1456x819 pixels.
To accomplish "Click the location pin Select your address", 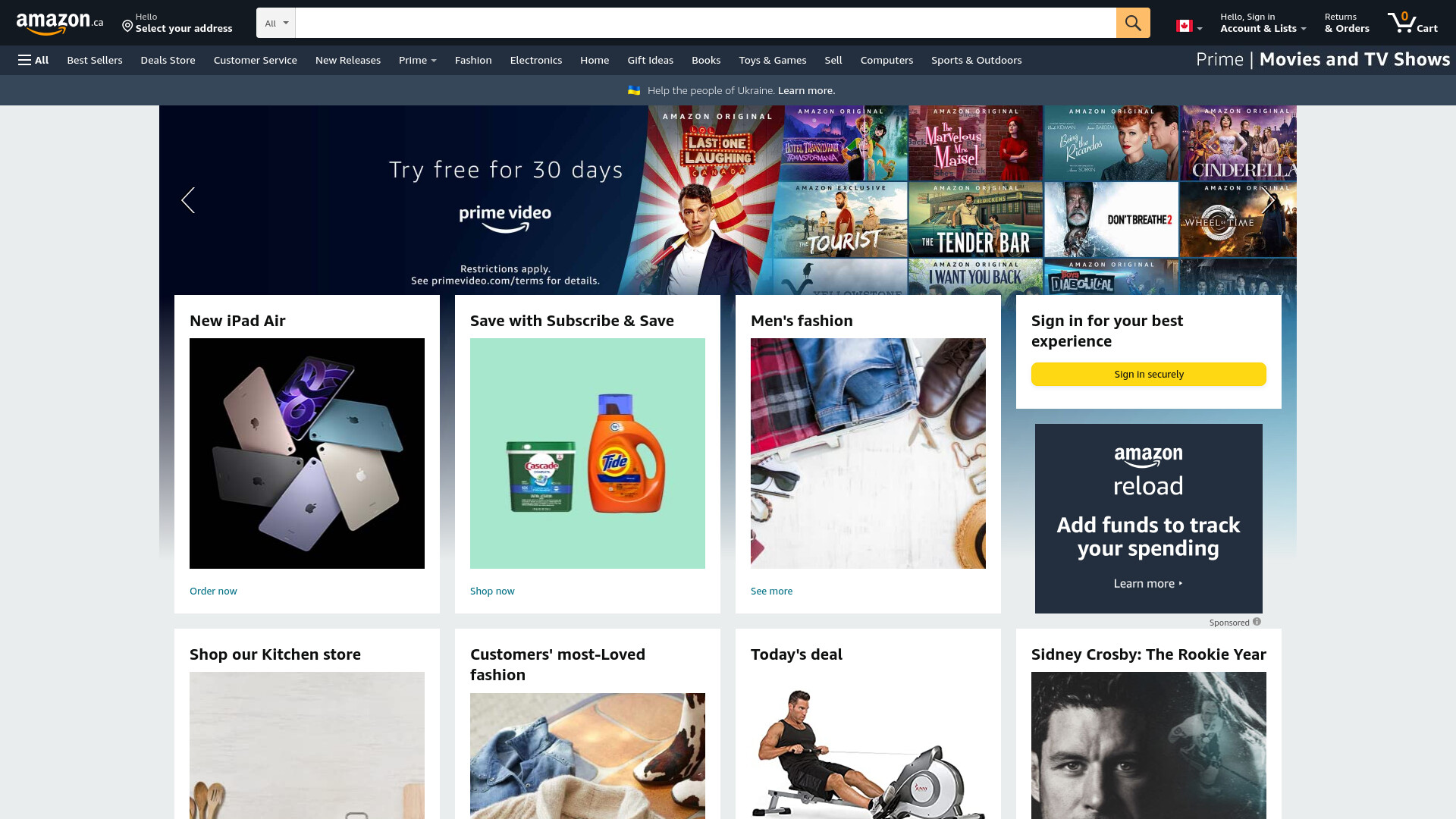I will tap(177, 23).
